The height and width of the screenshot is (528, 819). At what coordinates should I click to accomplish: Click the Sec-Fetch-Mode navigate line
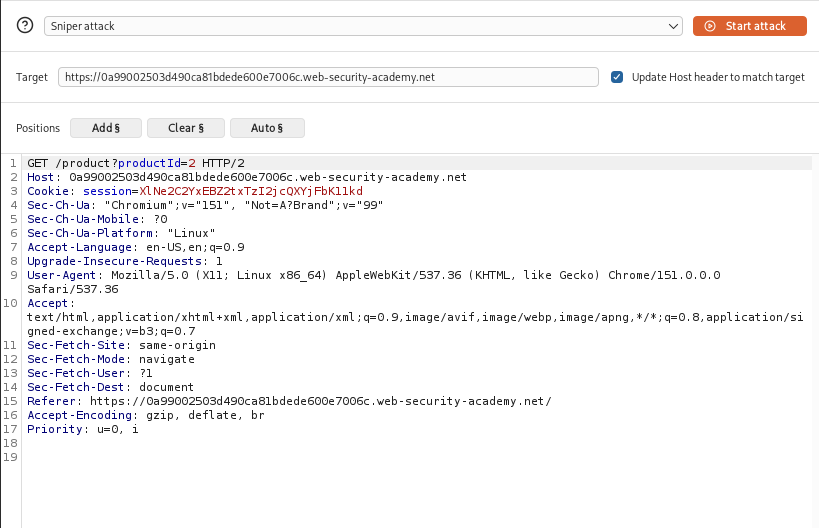tap(111, 359)
